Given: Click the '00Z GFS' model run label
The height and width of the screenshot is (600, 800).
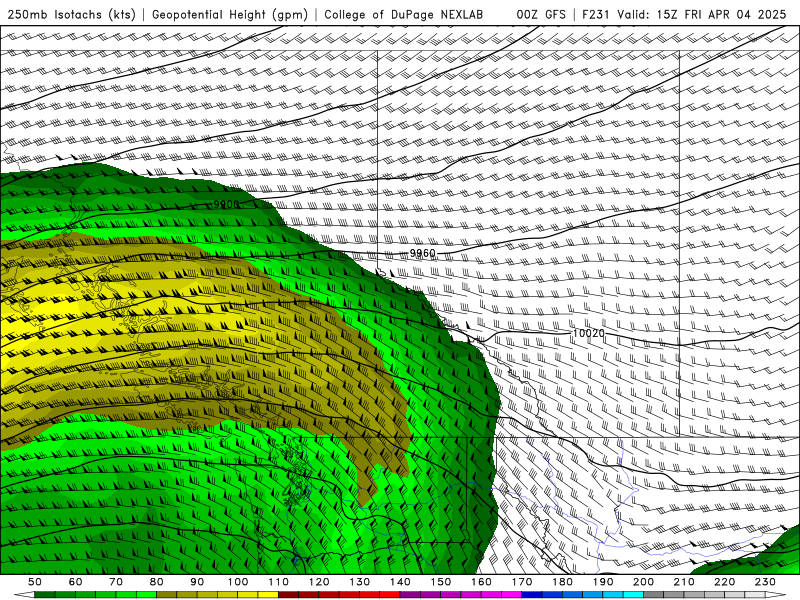Looking at the screenshot, I should pos(541,14).
